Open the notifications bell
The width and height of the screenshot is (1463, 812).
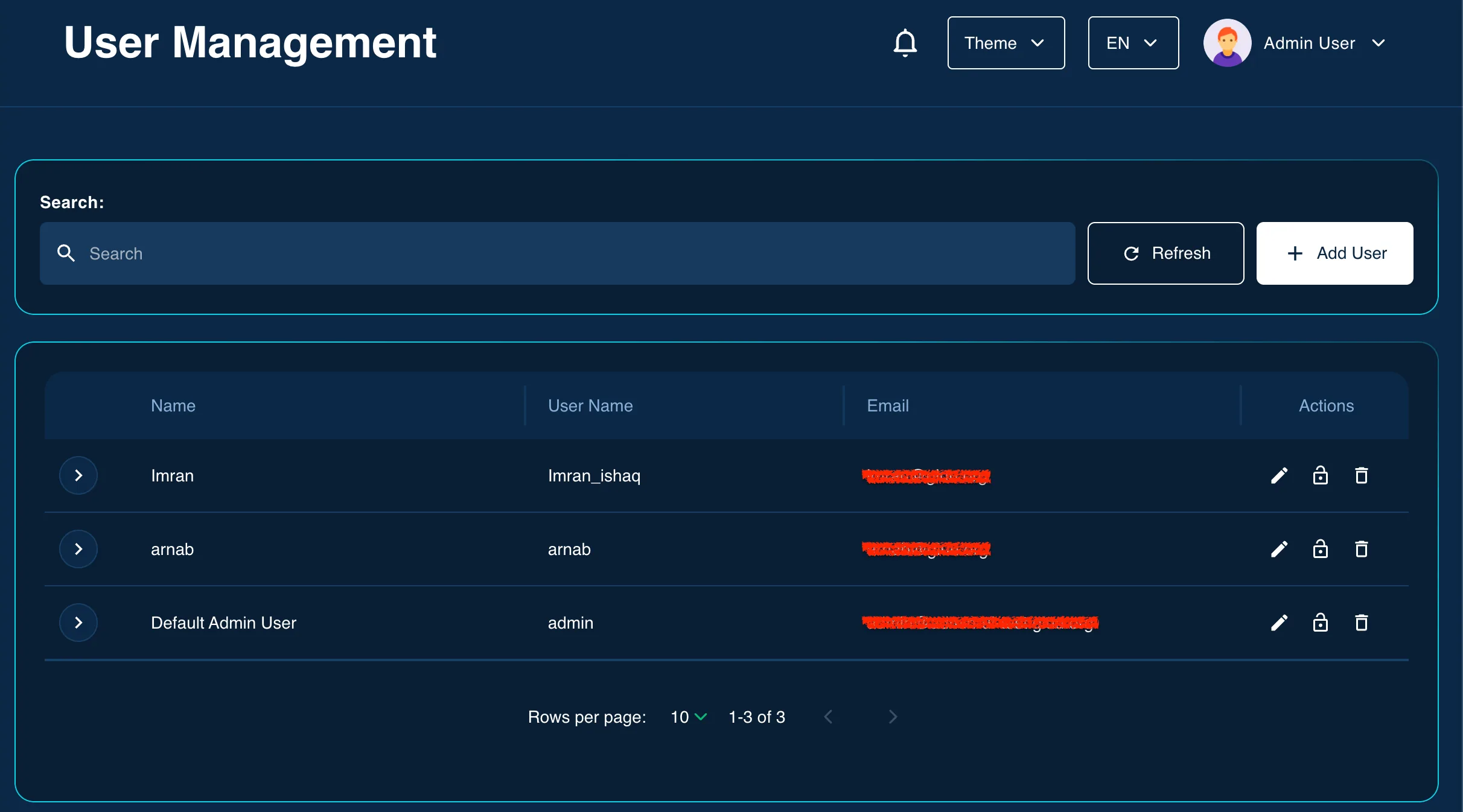click(x=905, y=43)
